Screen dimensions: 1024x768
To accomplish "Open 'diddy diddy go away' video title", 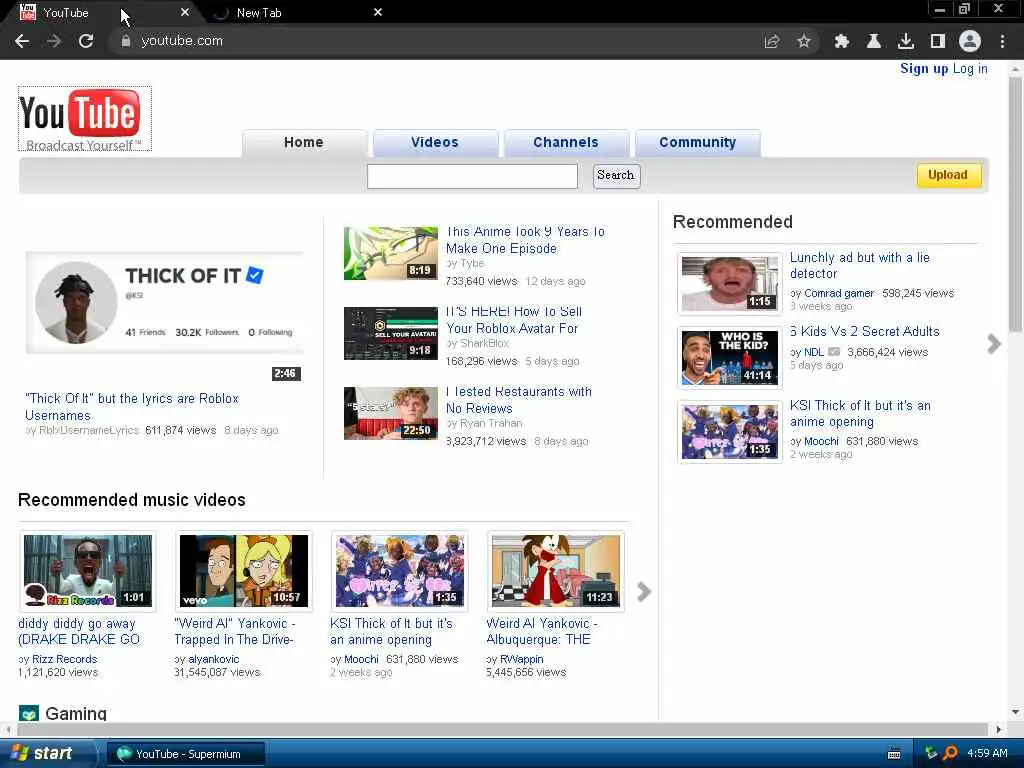I will (79, 632).
